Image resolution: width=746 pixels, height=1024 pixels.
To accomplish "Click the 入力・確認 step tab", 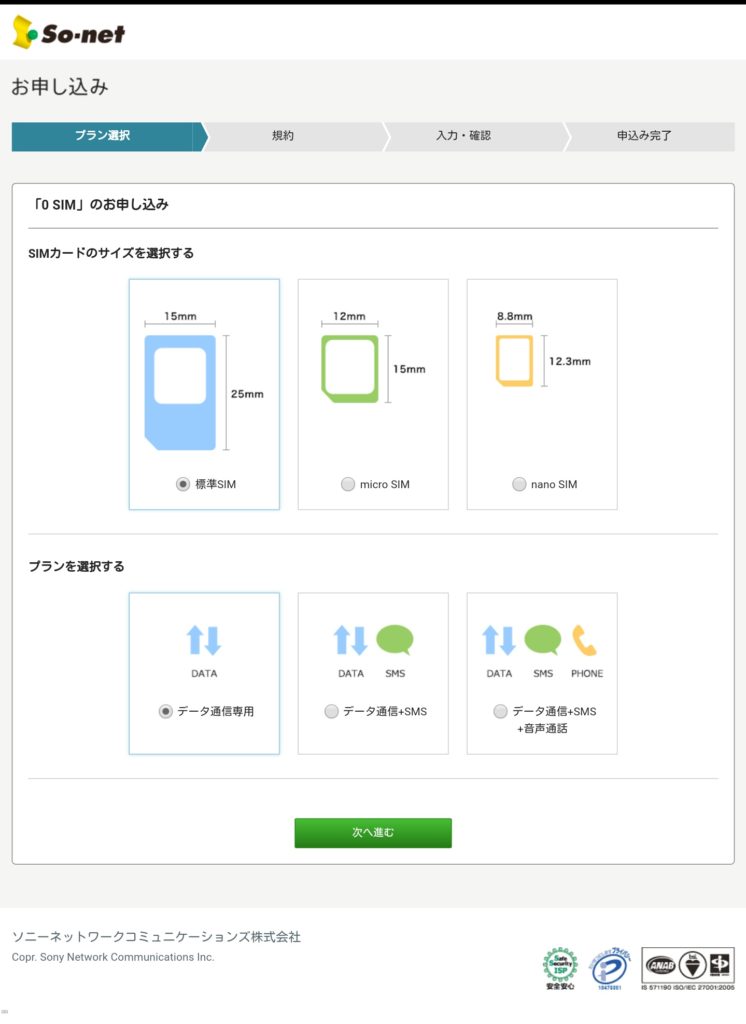I will 472,136.
